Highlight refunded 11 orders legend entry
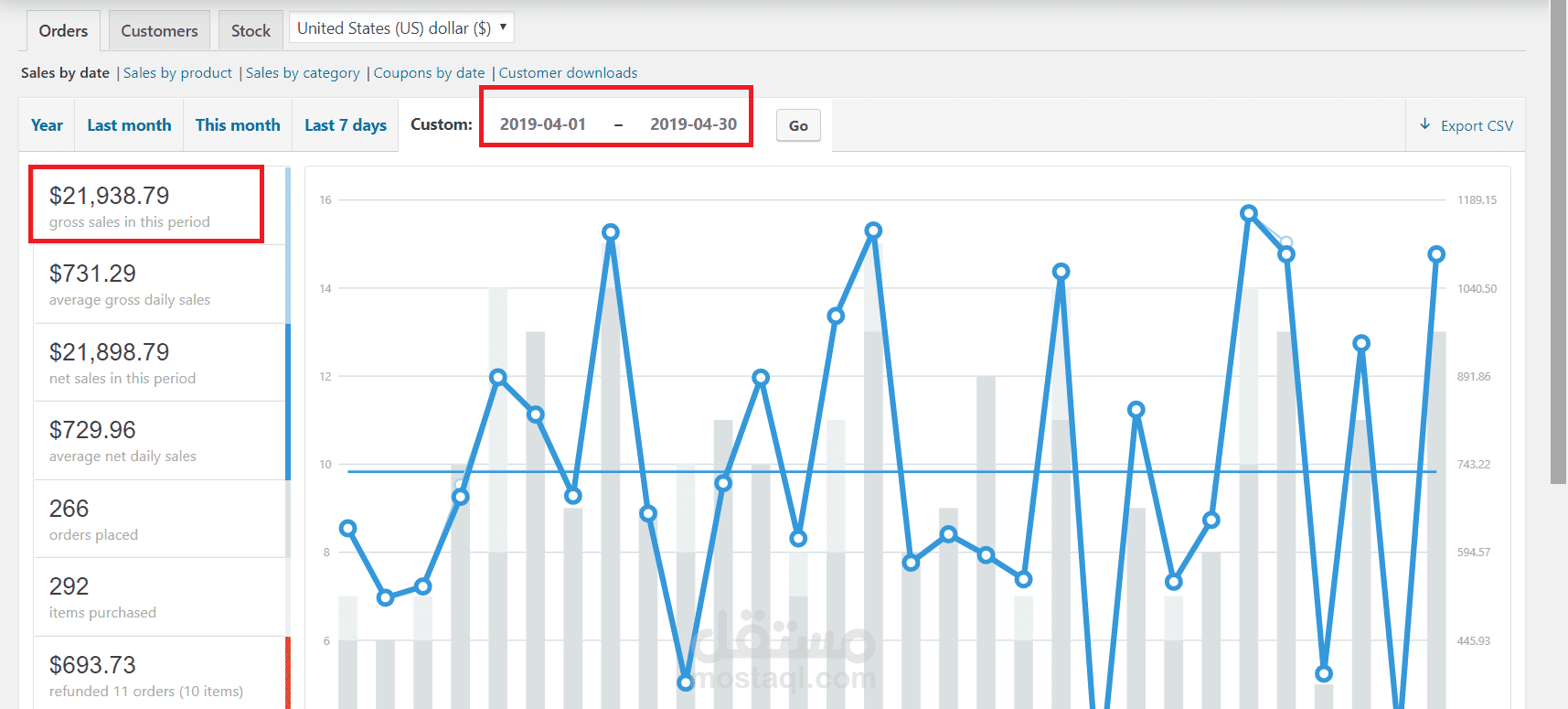Screen dimensions: 1568x709 (161, 675)
